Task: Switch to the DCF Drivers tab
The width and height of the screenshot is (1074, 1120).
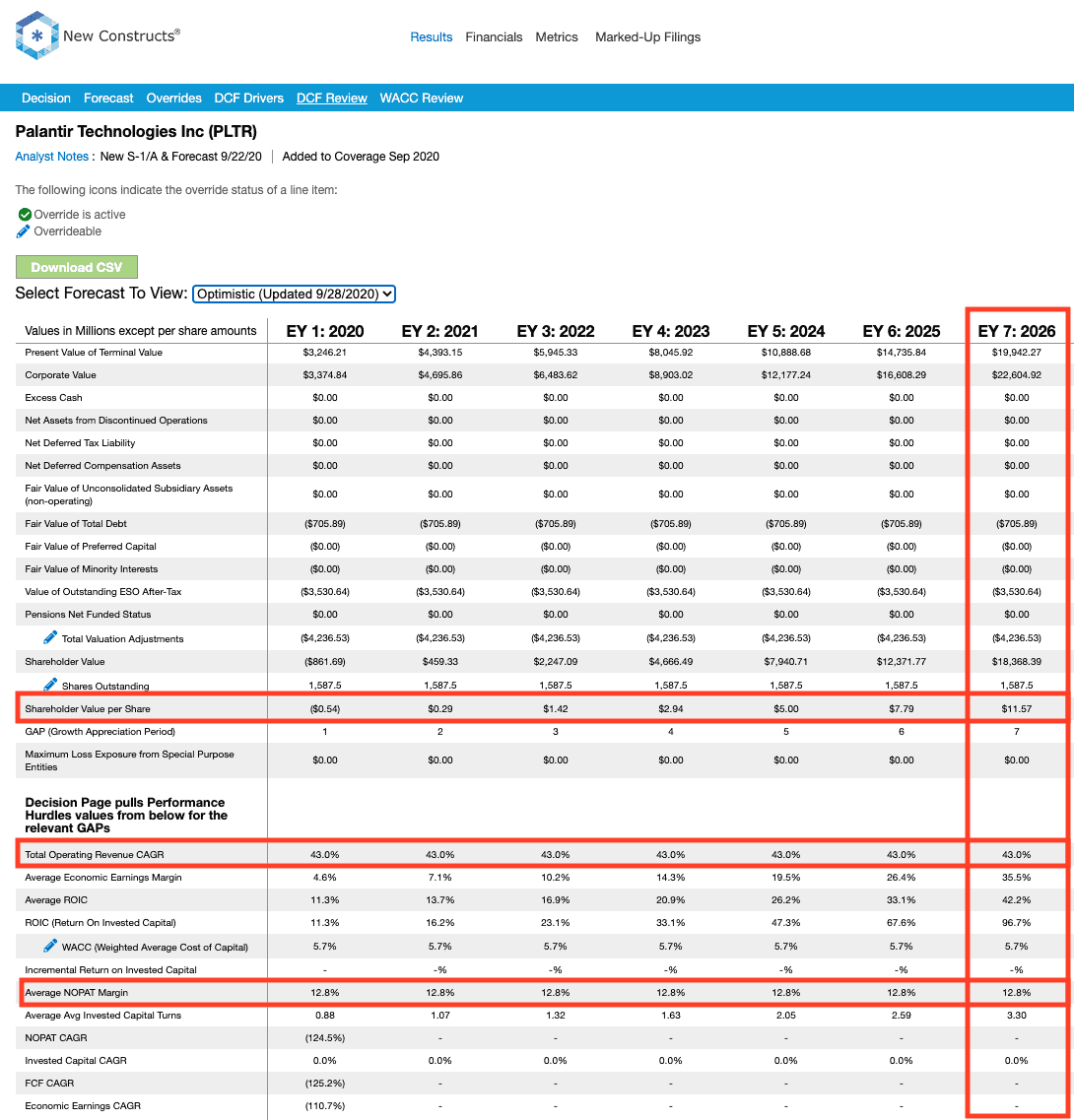Action: [x=248, y=98]
